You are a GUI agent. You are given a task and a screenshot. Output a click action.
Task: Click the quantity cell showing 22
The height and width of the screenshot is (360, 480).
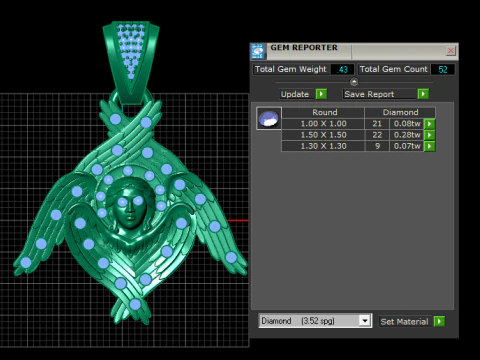pos(377,135)
